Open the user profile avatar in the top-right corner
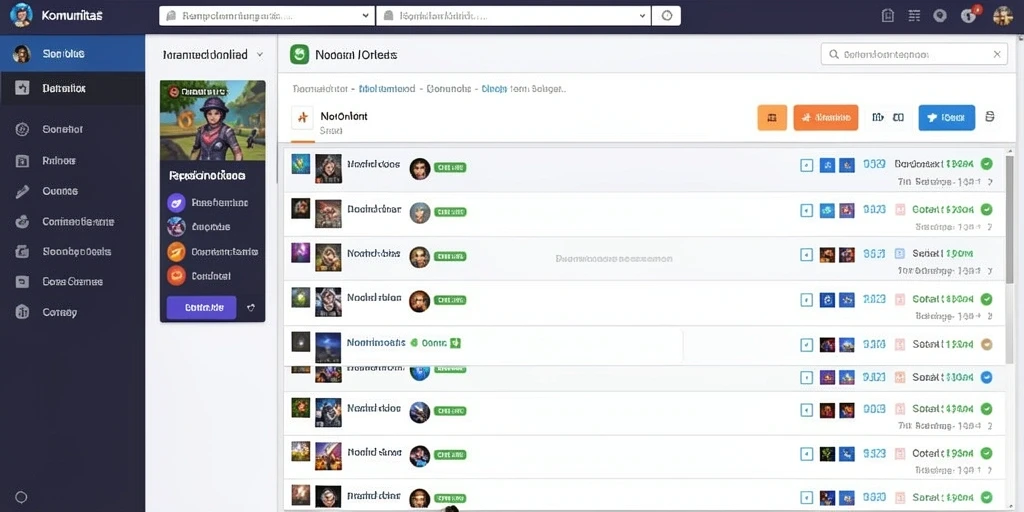 coord(1002,16)
